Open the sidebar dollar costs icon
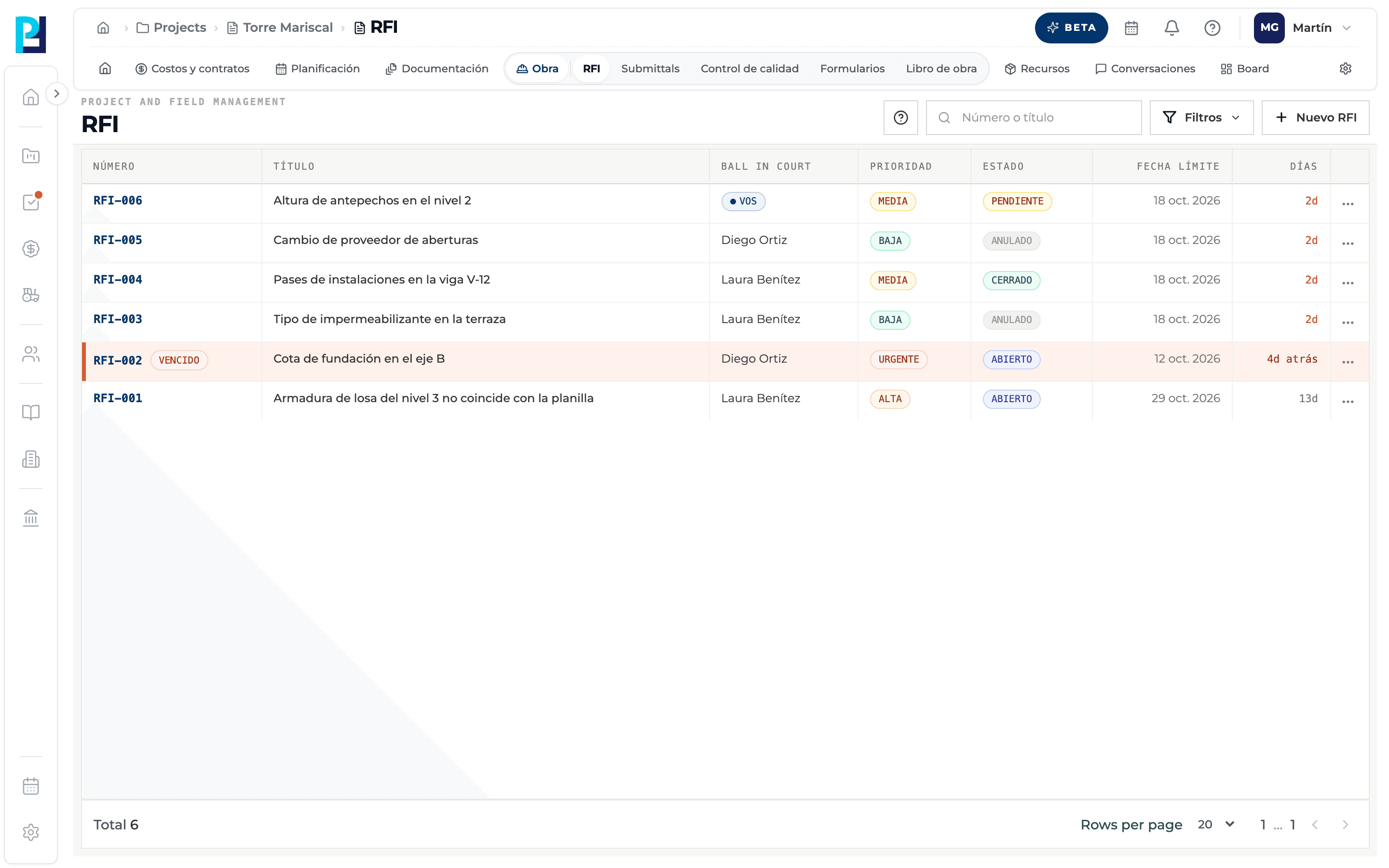Image resolution: width=1389 pixels, height=868 pixels. click(x=30, y=248)
